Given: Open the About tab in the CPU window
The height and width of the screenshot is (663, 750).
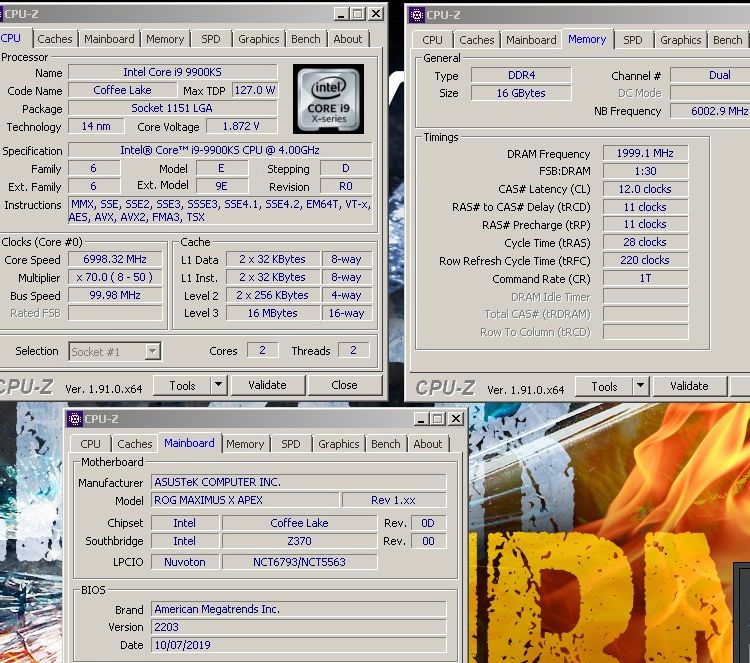Looking at the screenshot, I should pos(348,39).
